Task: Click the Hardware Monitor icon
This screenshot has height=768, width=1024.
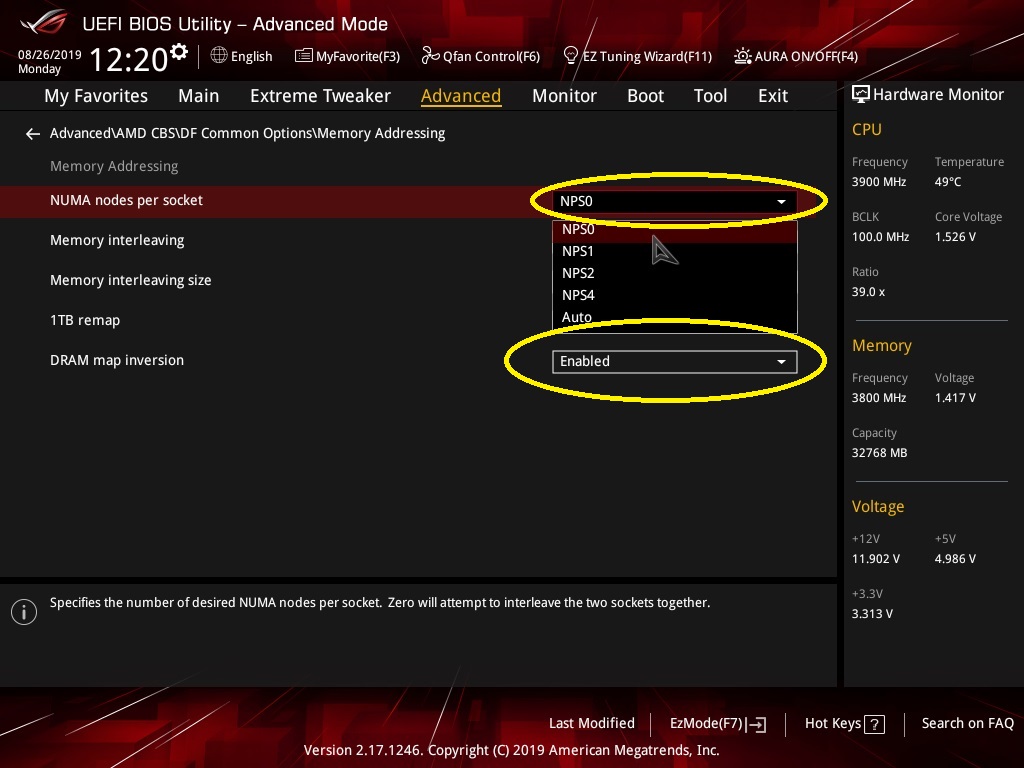Action: tap(861, 95)
